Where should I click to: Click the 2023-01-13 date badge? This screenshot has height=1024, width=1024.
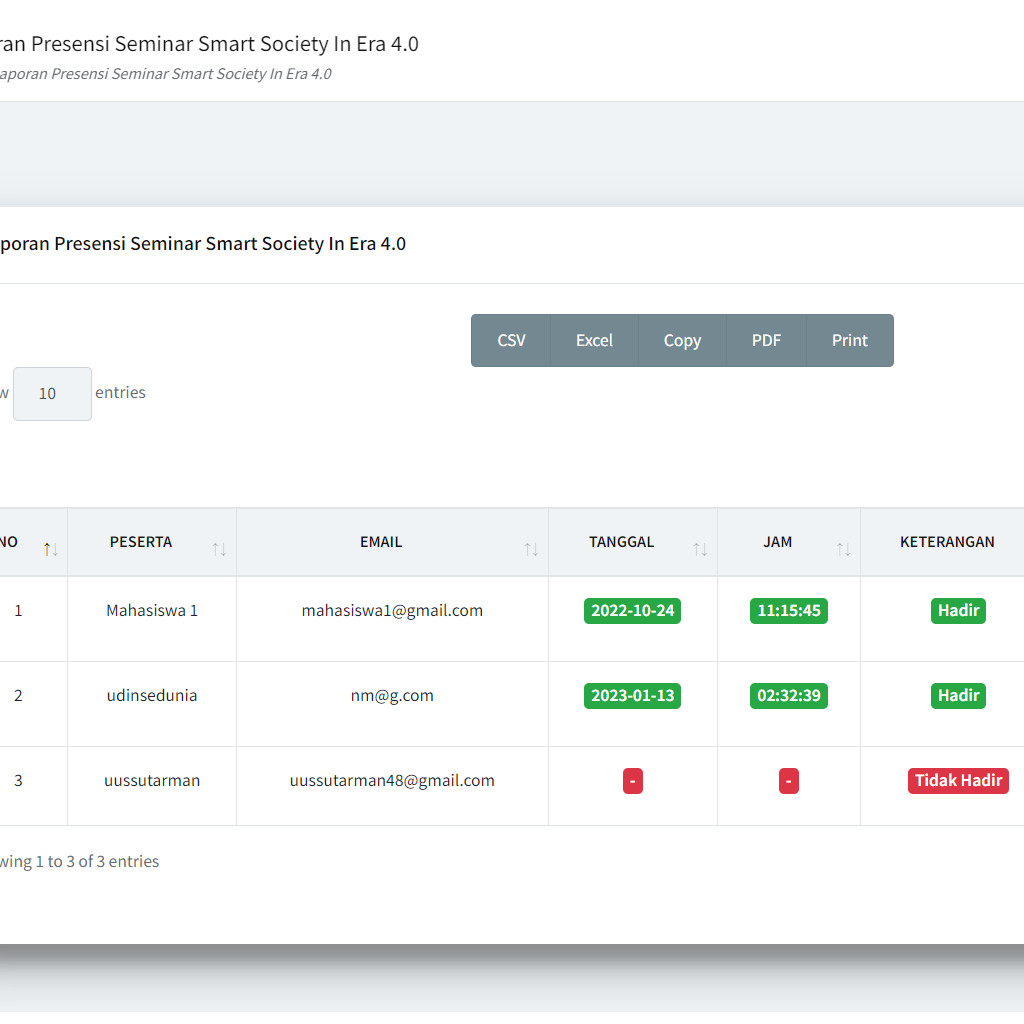(632, 696)
